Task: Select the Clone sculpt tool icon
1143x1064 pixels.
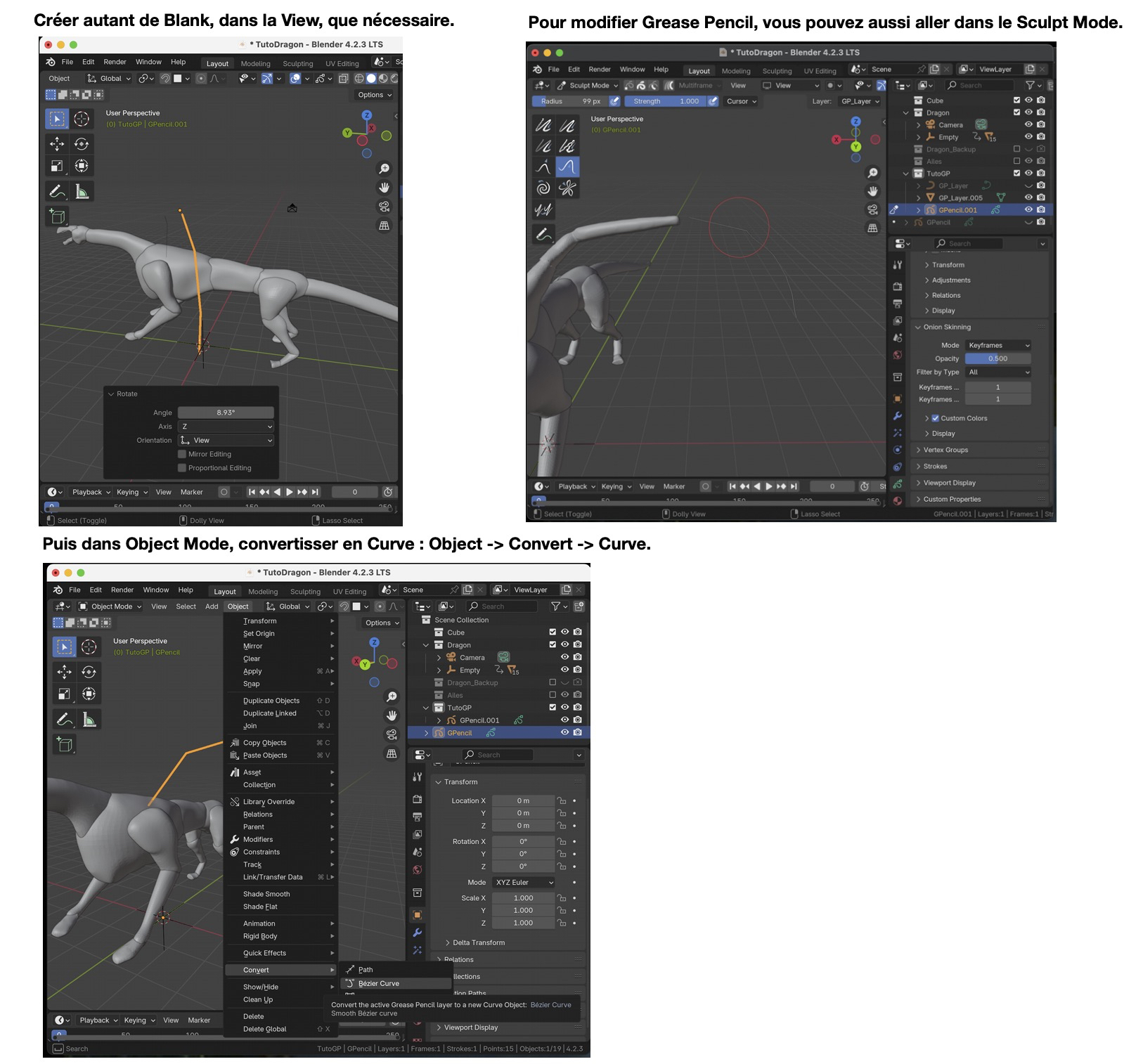Action: (543, 209)
